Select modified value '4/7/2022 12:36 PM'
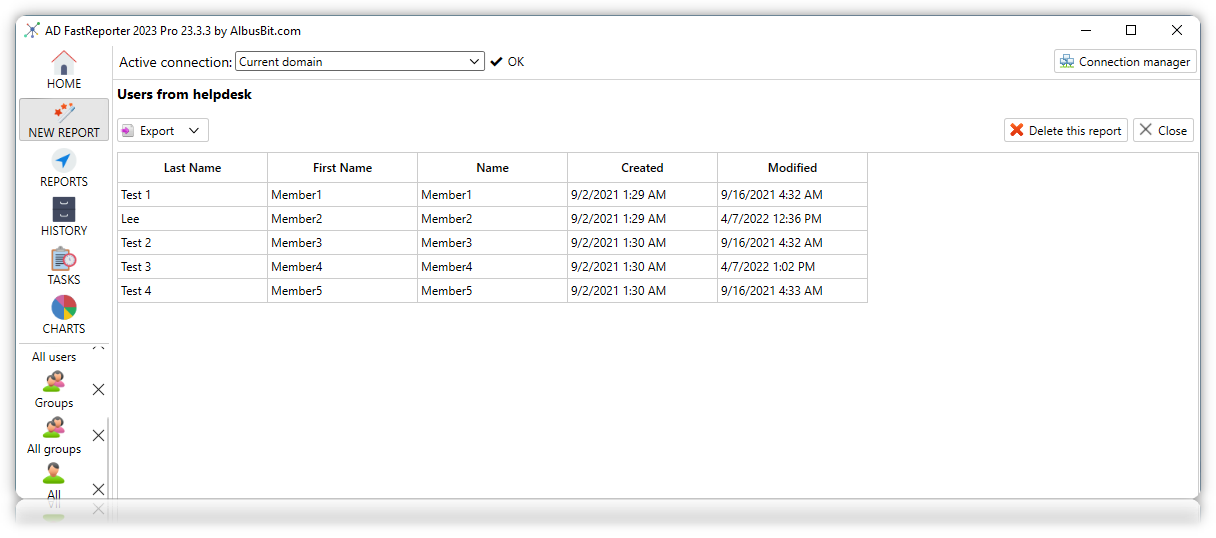Screen dimensions: 1216x538 793,219
